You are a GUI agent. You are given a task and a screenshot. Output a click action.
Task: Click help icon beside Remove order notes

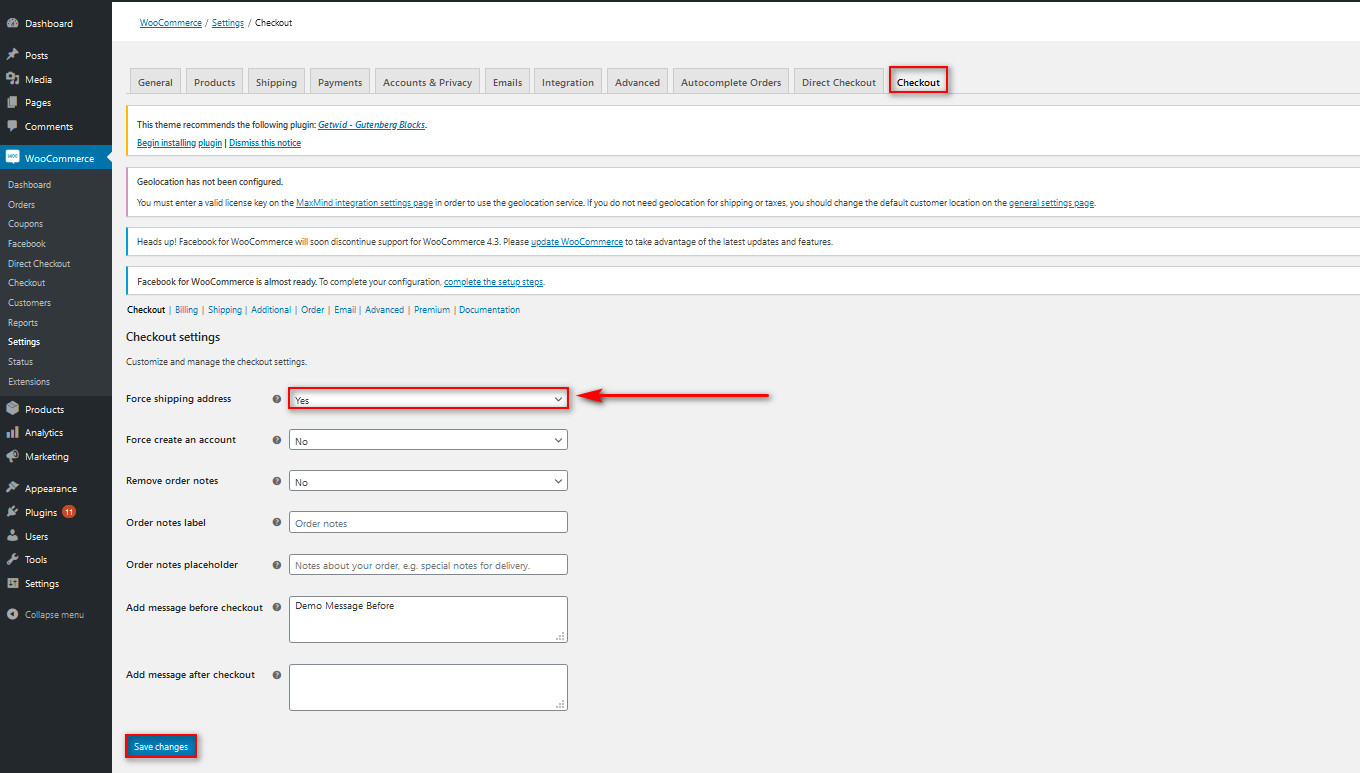277,481
